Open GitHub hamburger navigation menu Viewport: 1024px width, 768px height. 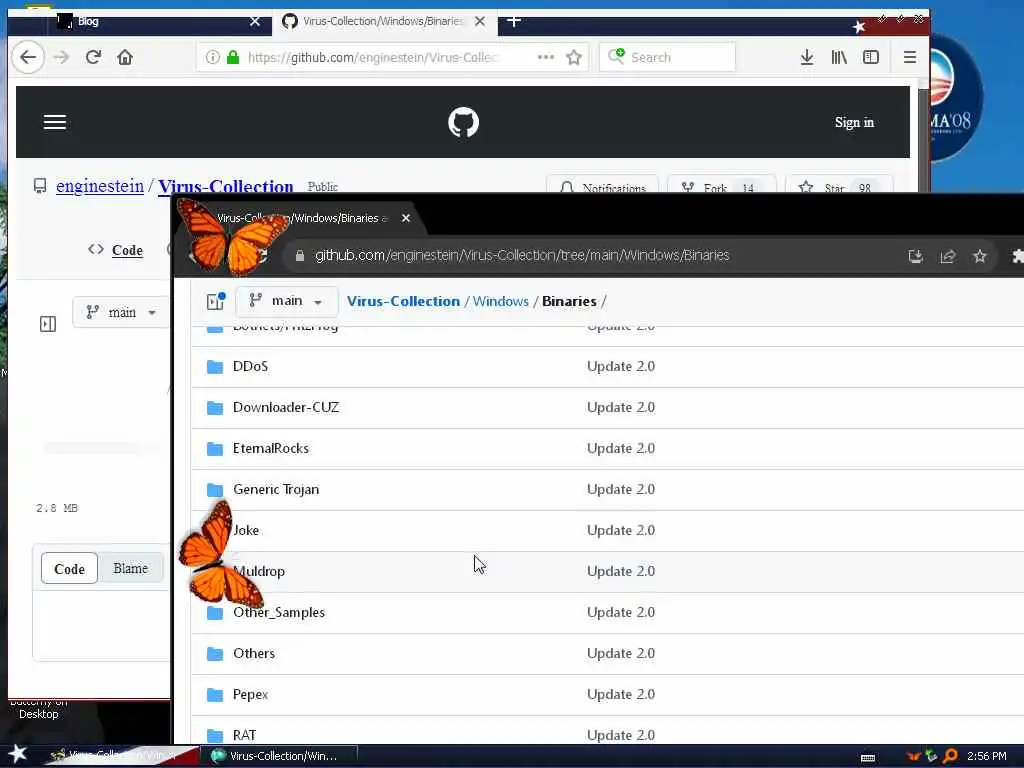(55, 122)
